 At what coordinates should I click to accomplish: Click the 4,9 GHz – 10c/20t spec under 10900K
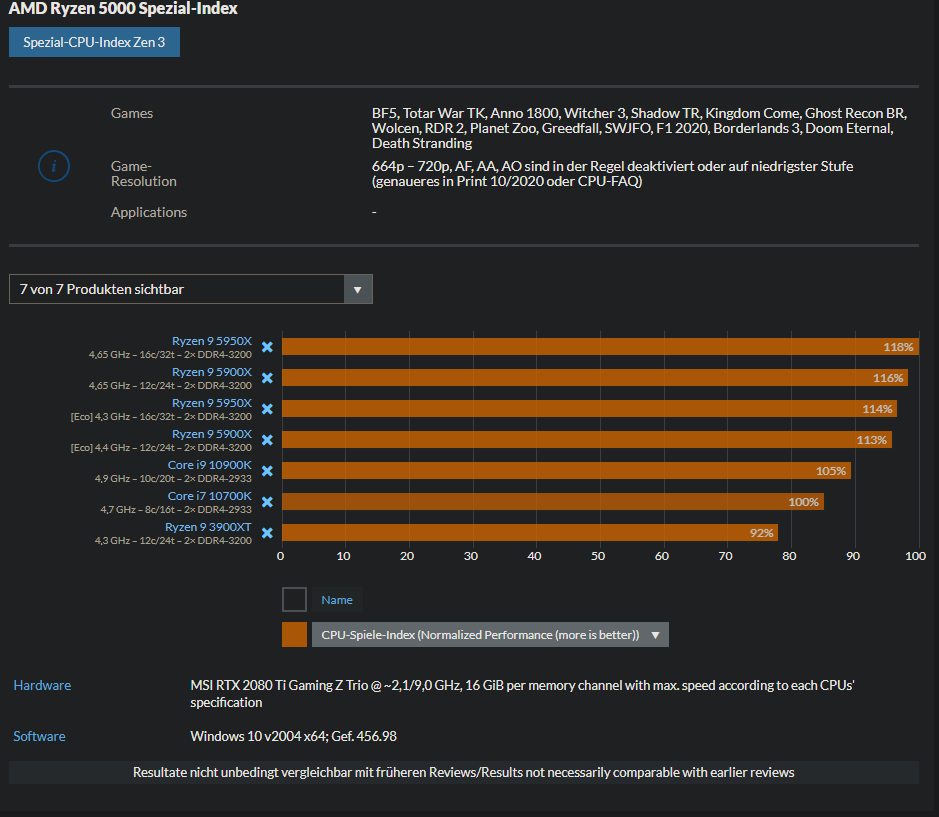pos(173,479)
